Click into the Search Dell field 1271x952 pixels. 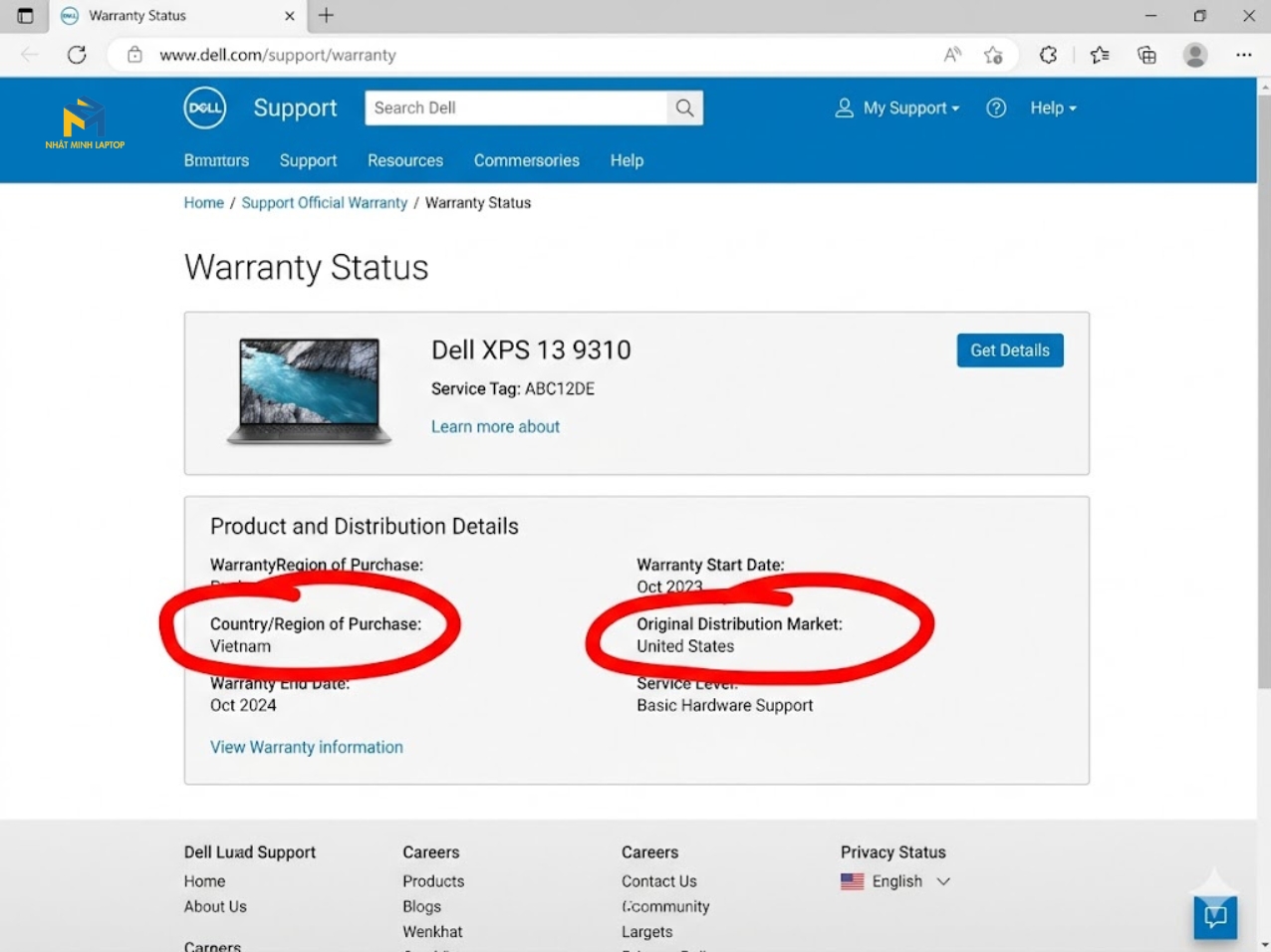tap(516, 108)
